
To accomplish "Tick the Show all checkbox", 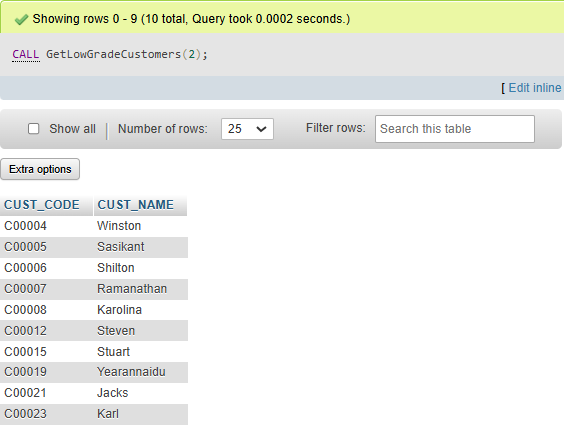I will pos(33,129).
